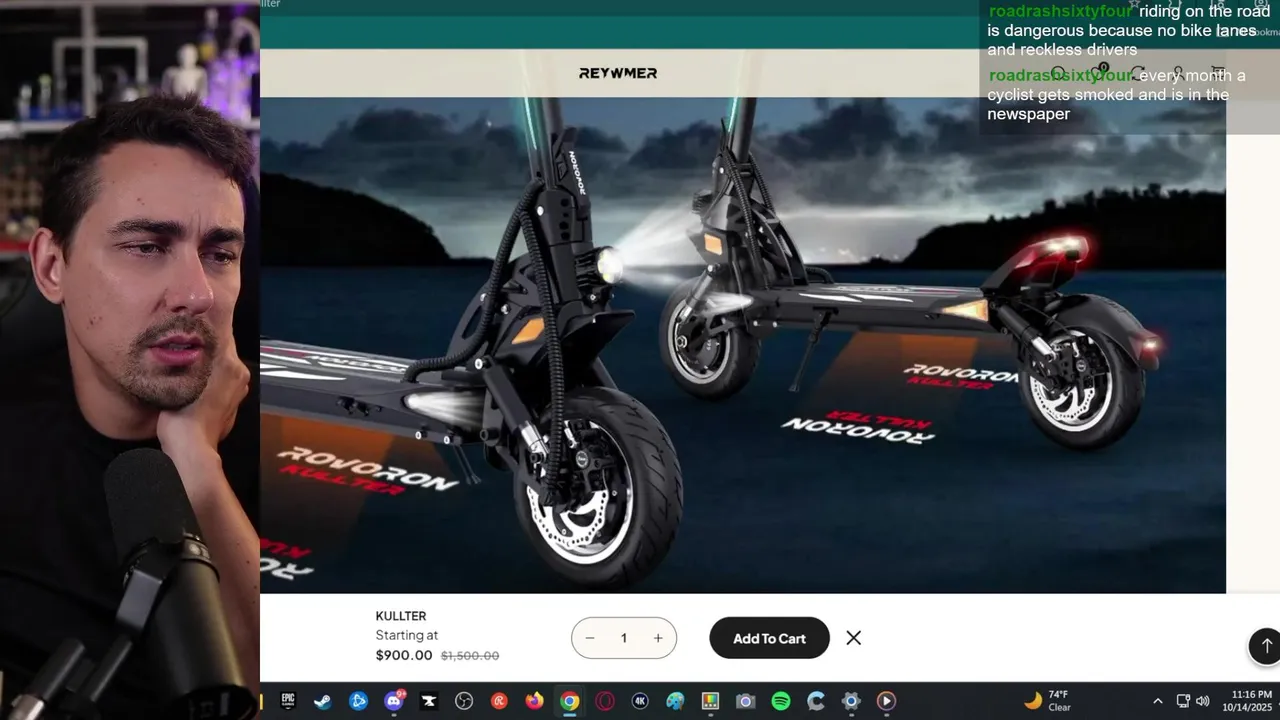
Task: Open Spotify from the taskbar
Action: pos(781,701)
